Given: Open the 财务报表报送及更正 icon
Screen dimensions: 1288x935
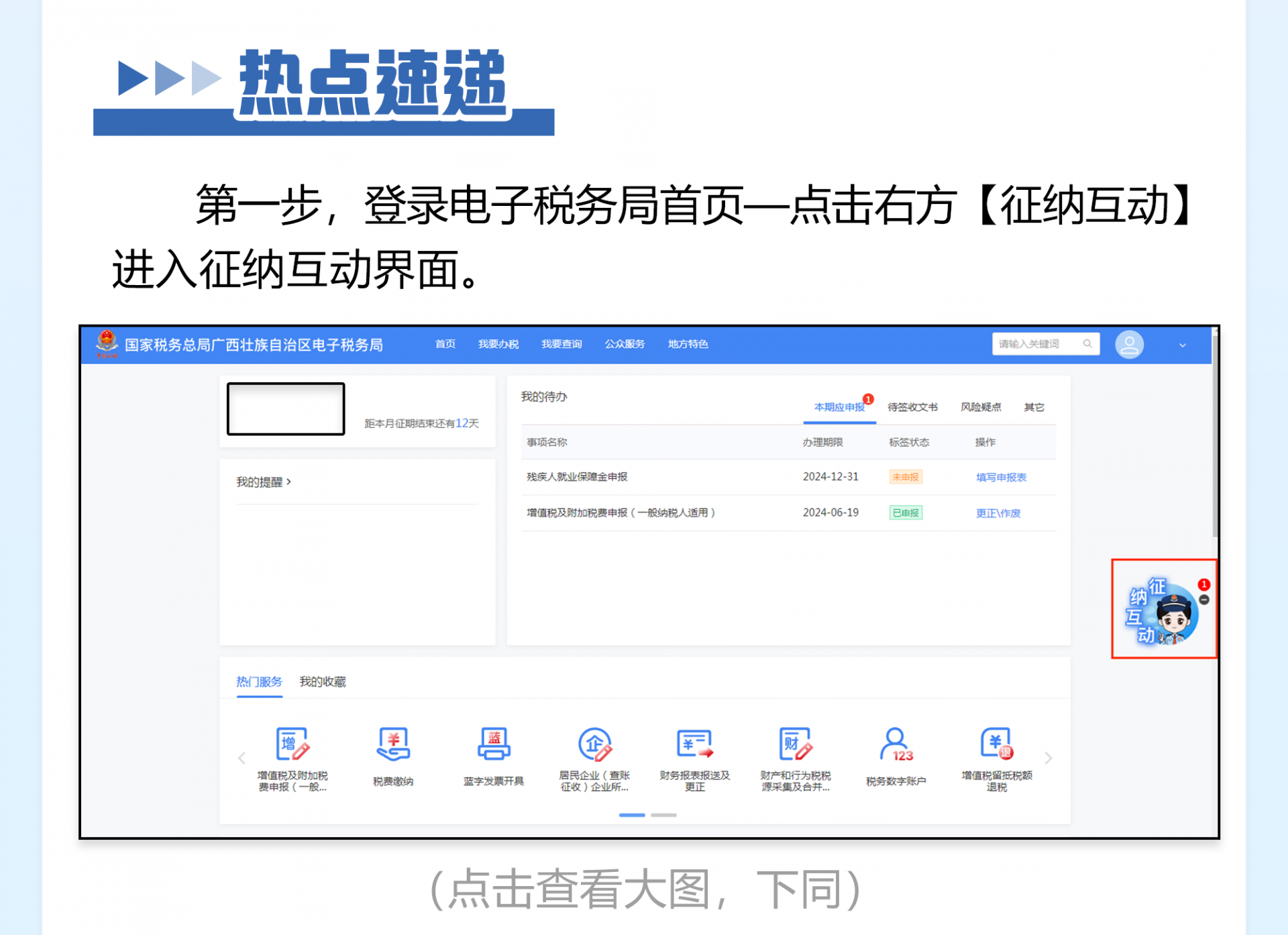Looking at the screenshot, I should [x=694, y=745].
